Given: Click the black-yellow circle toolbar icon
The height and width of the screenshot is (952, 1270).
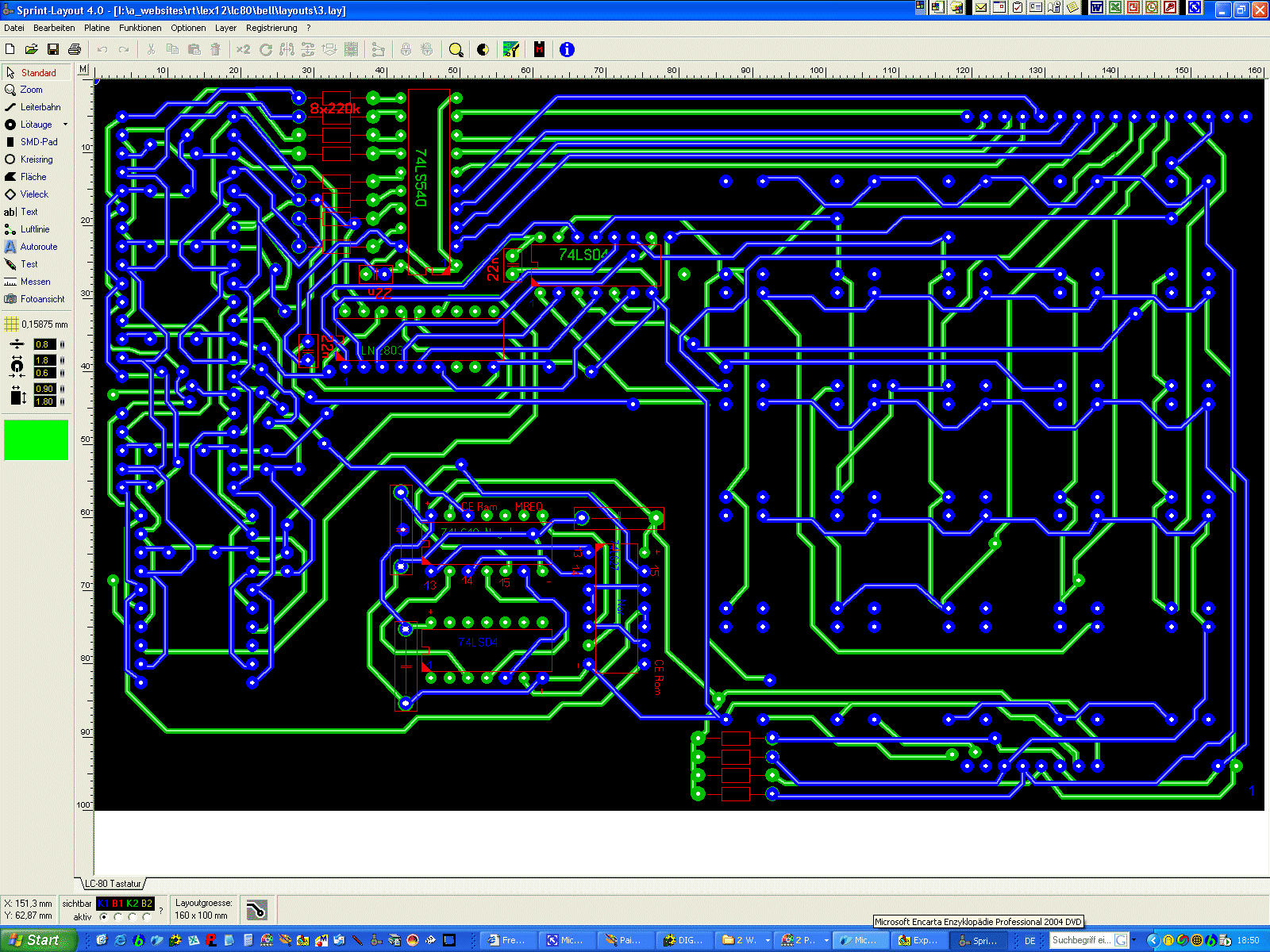Looking at the screenshot, I should click(483, 49).
